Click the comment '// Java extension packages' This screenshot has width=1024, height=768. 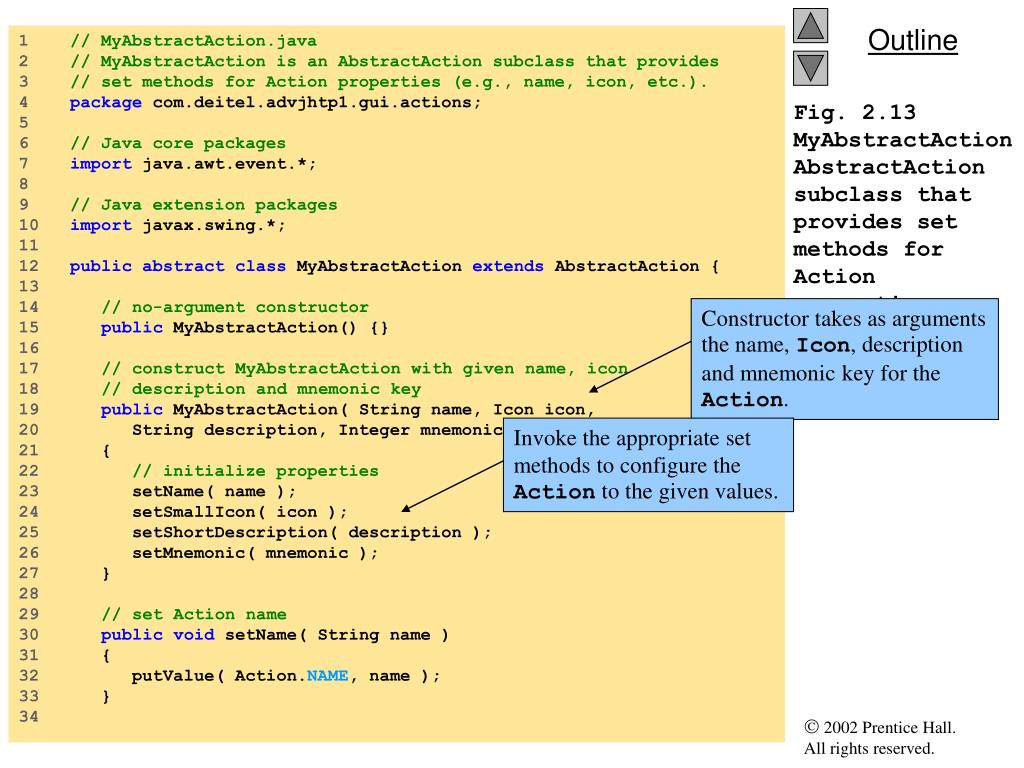click(204, 204)
